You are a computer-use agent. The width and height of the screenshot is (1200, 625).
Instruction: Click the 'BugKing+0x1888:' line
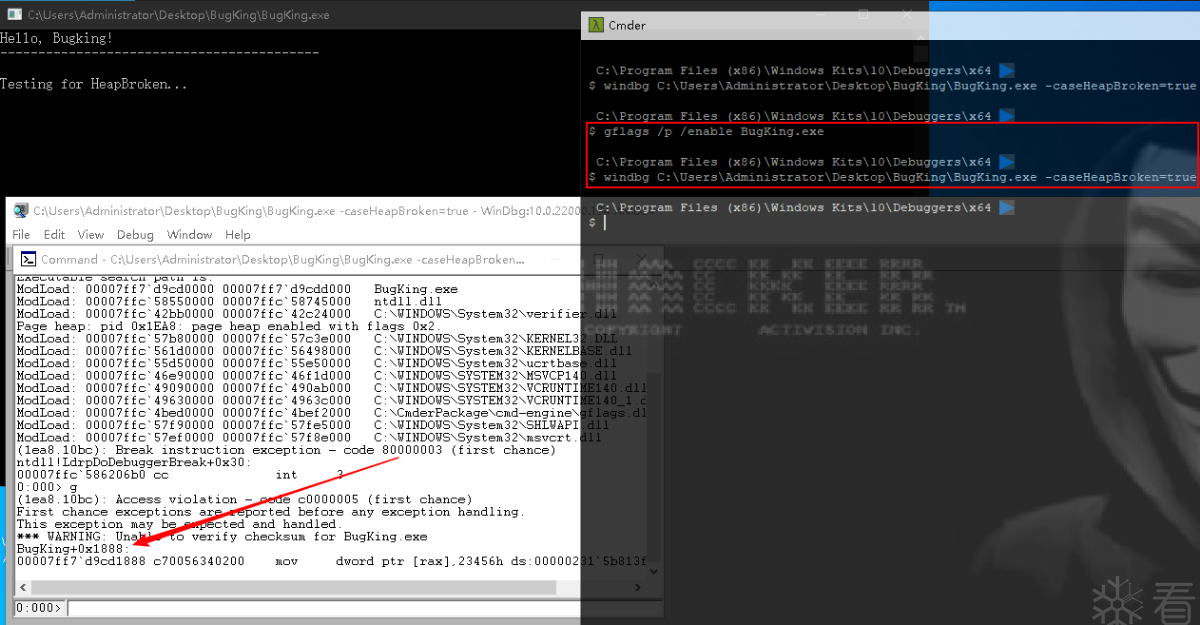click(72, 549)
